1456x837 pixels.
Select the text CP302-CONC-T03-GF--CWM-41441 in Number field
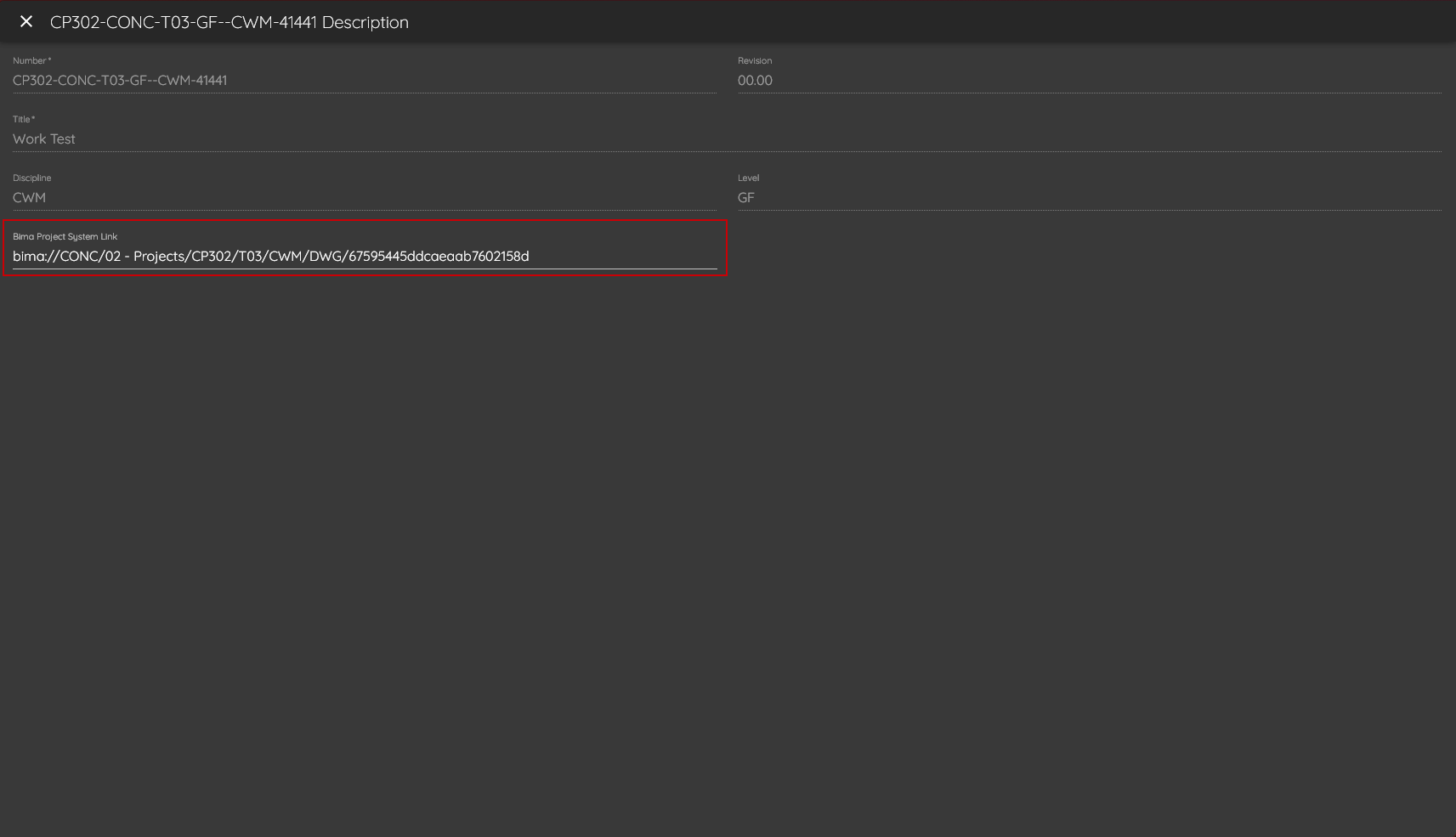(x=120, y=80)
